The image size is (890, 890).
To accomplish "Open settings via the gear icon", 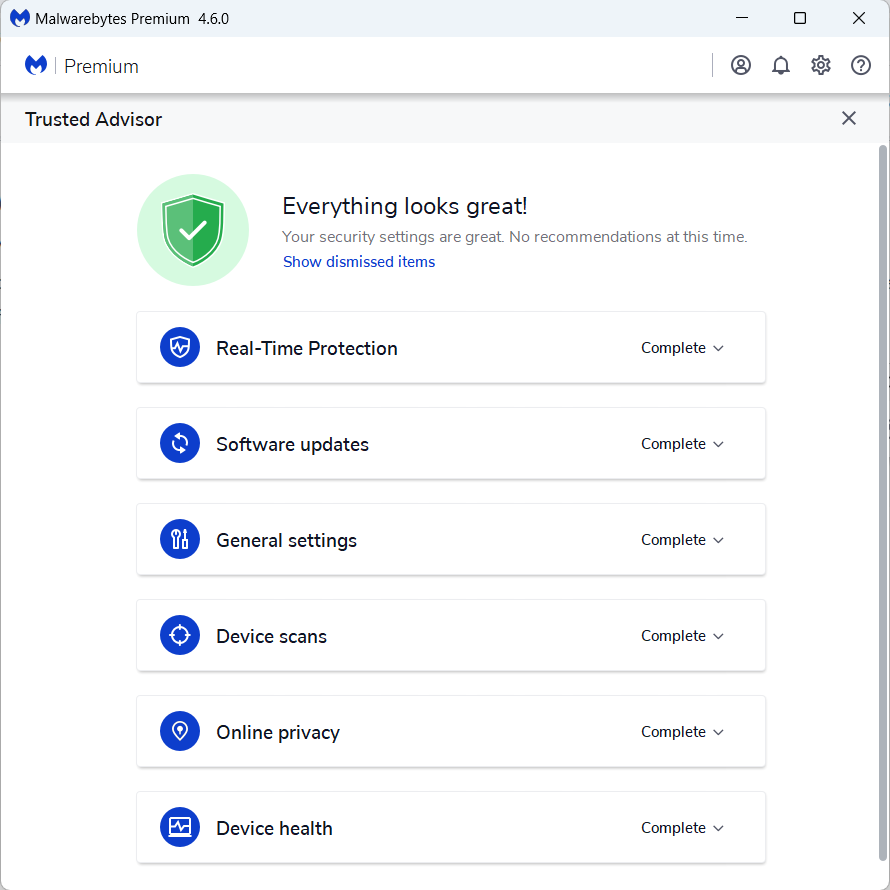I will pos(821,65).
